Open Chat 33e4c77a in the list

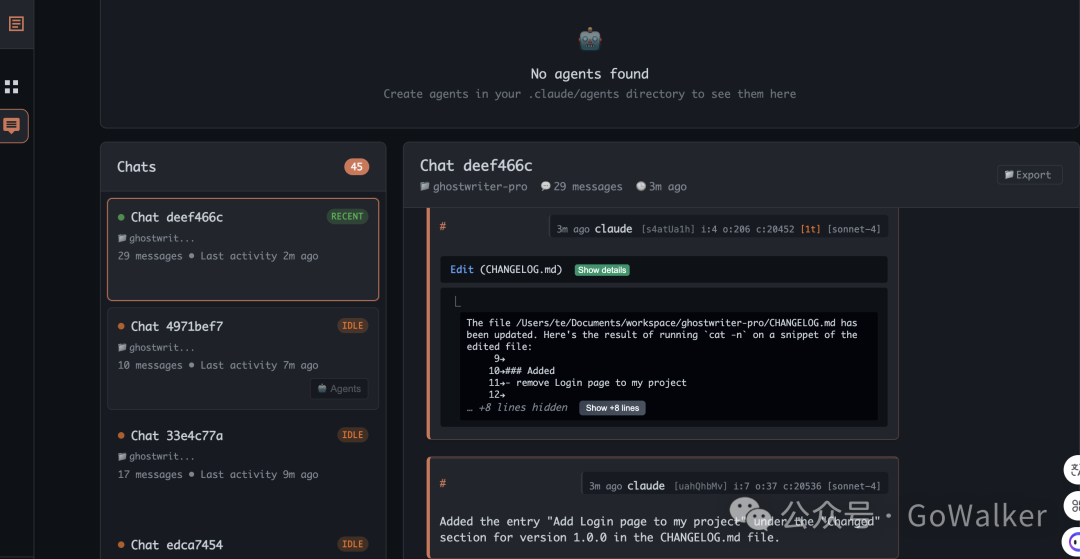coord(243,468)
